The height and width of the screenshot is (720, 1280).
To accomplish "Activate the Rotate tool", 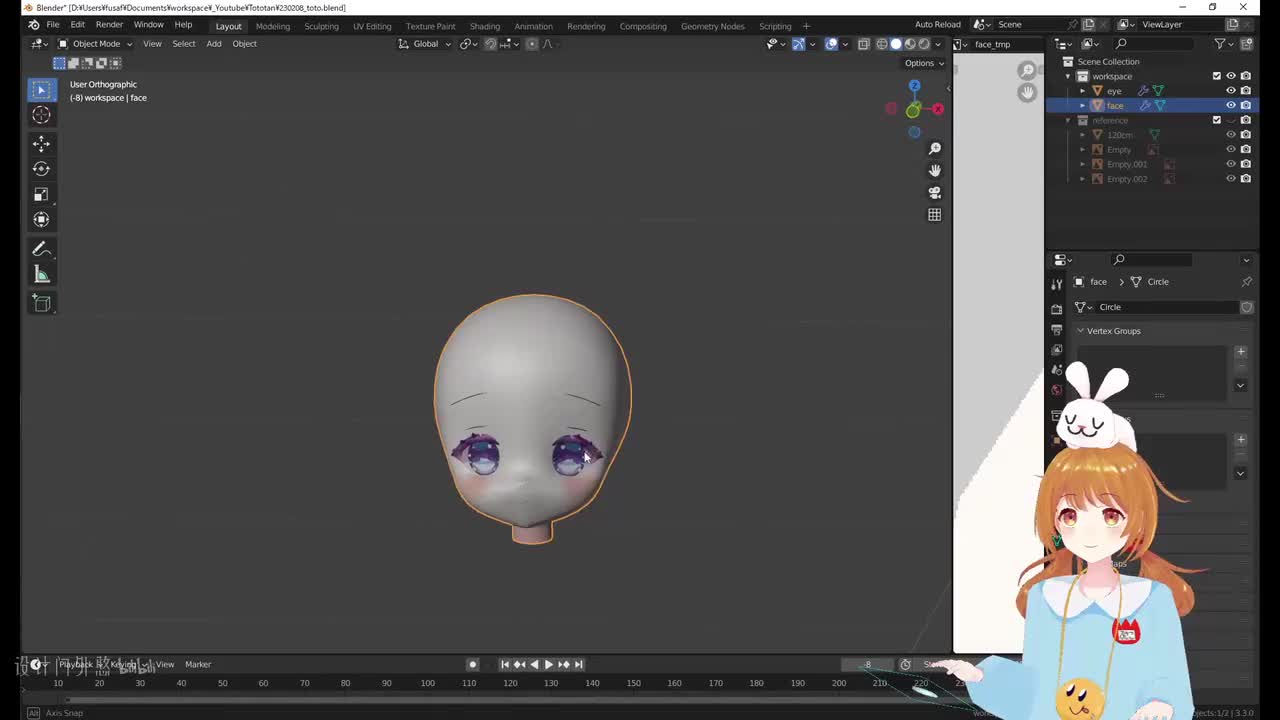I will tap(41, 169).
